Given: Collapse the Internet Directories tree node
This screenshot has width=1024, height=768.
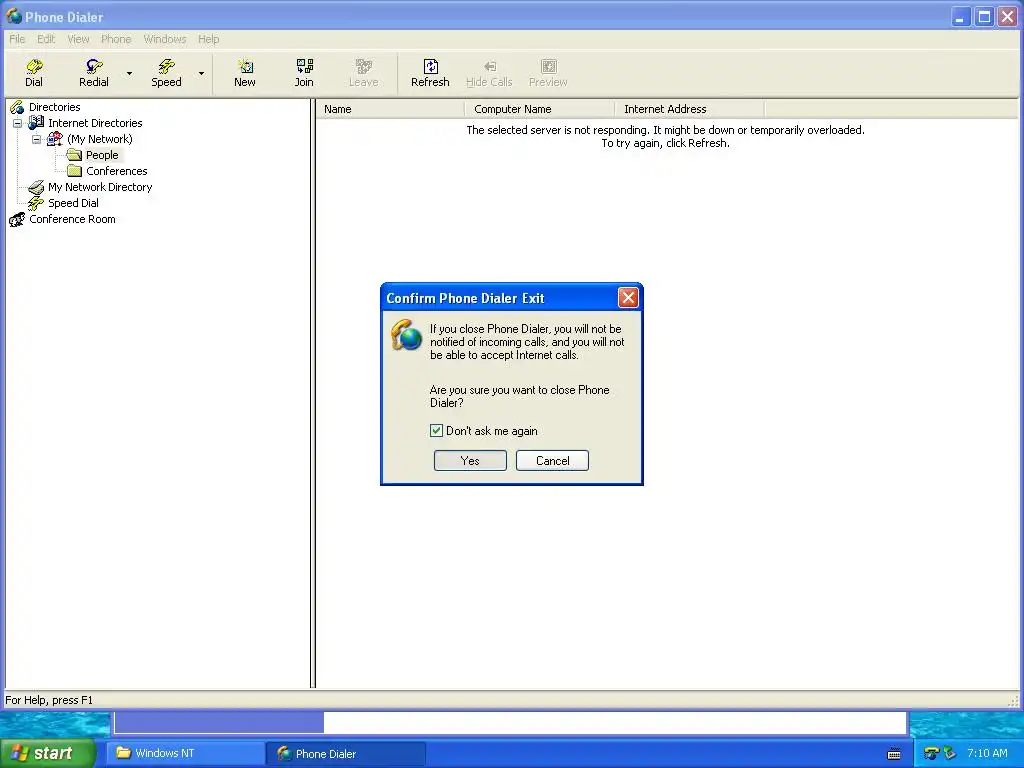Looking at the screenshot, I should (18, 123).
